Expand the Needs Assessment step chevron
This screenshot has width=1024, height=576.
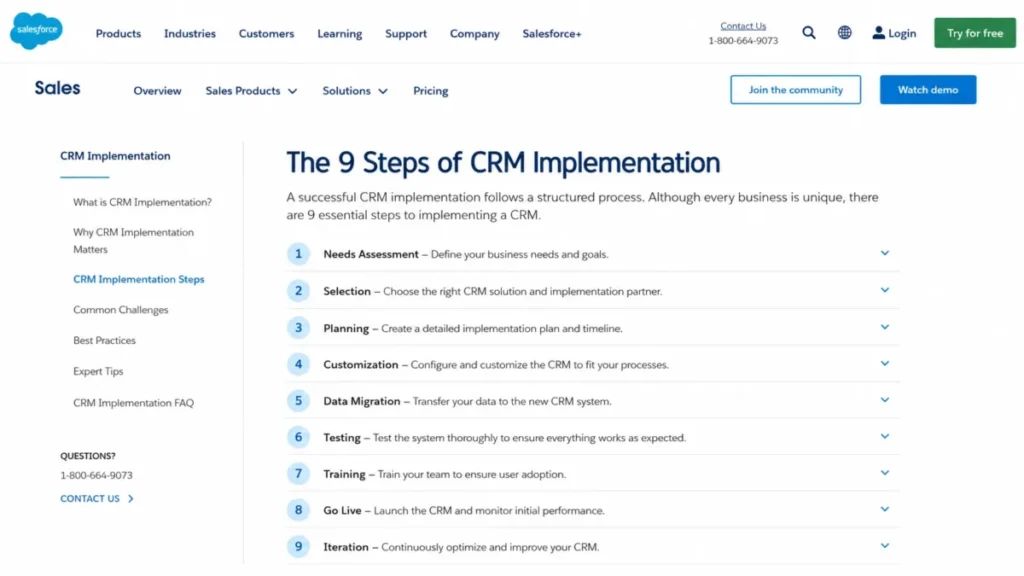pyautogui.click(x=884, y=253)
